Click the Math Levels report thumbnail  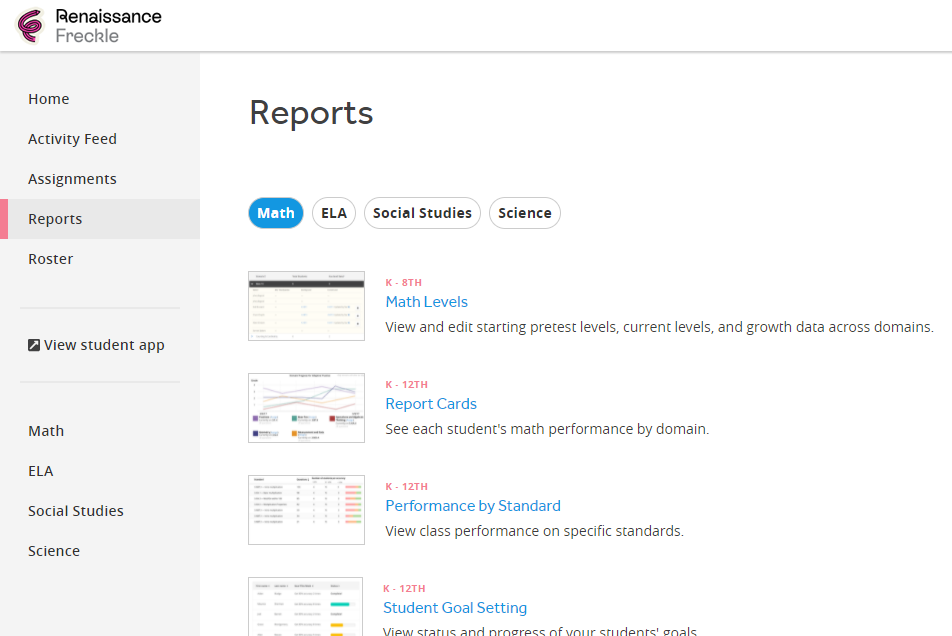[x=307, y=306]
